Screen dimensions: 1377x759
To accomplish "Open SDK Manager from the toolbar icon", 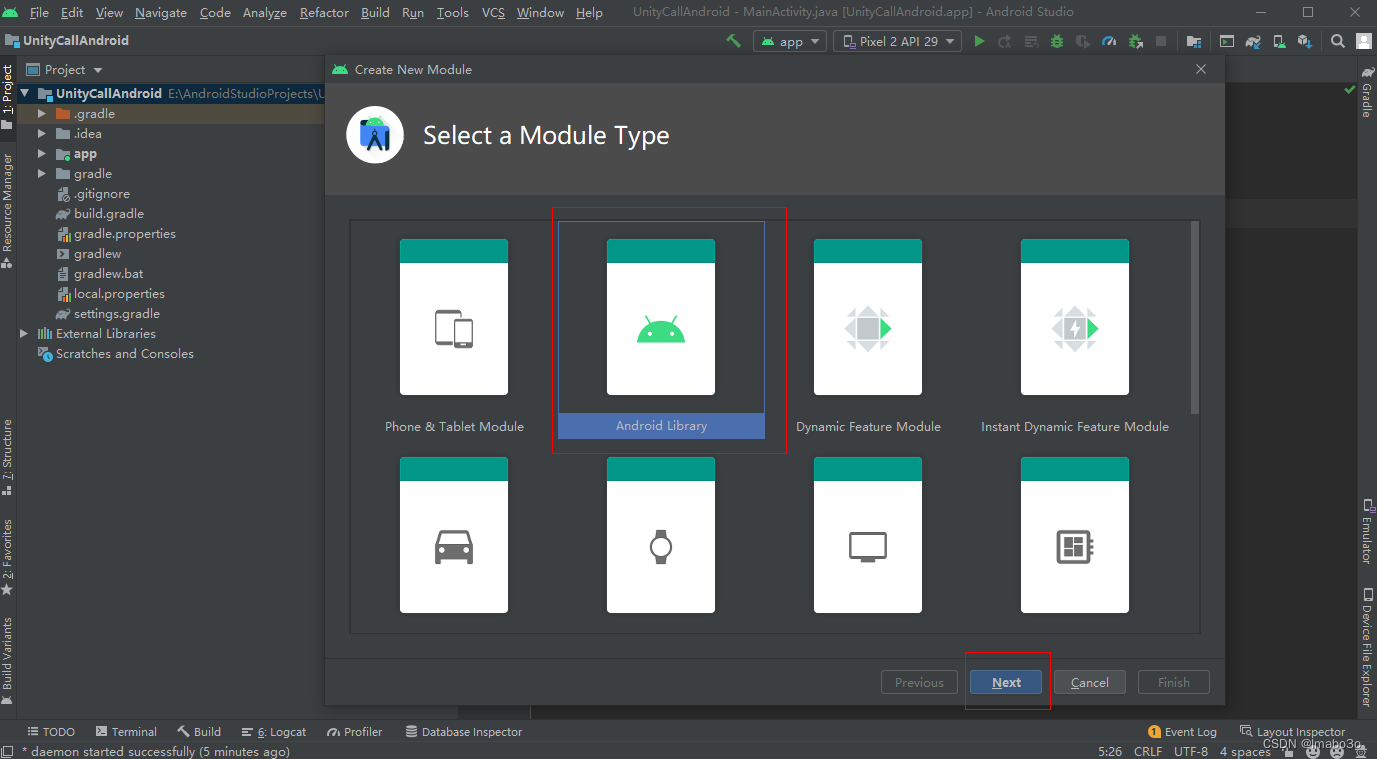I will pyautogui.click(x=1305, y=41).
